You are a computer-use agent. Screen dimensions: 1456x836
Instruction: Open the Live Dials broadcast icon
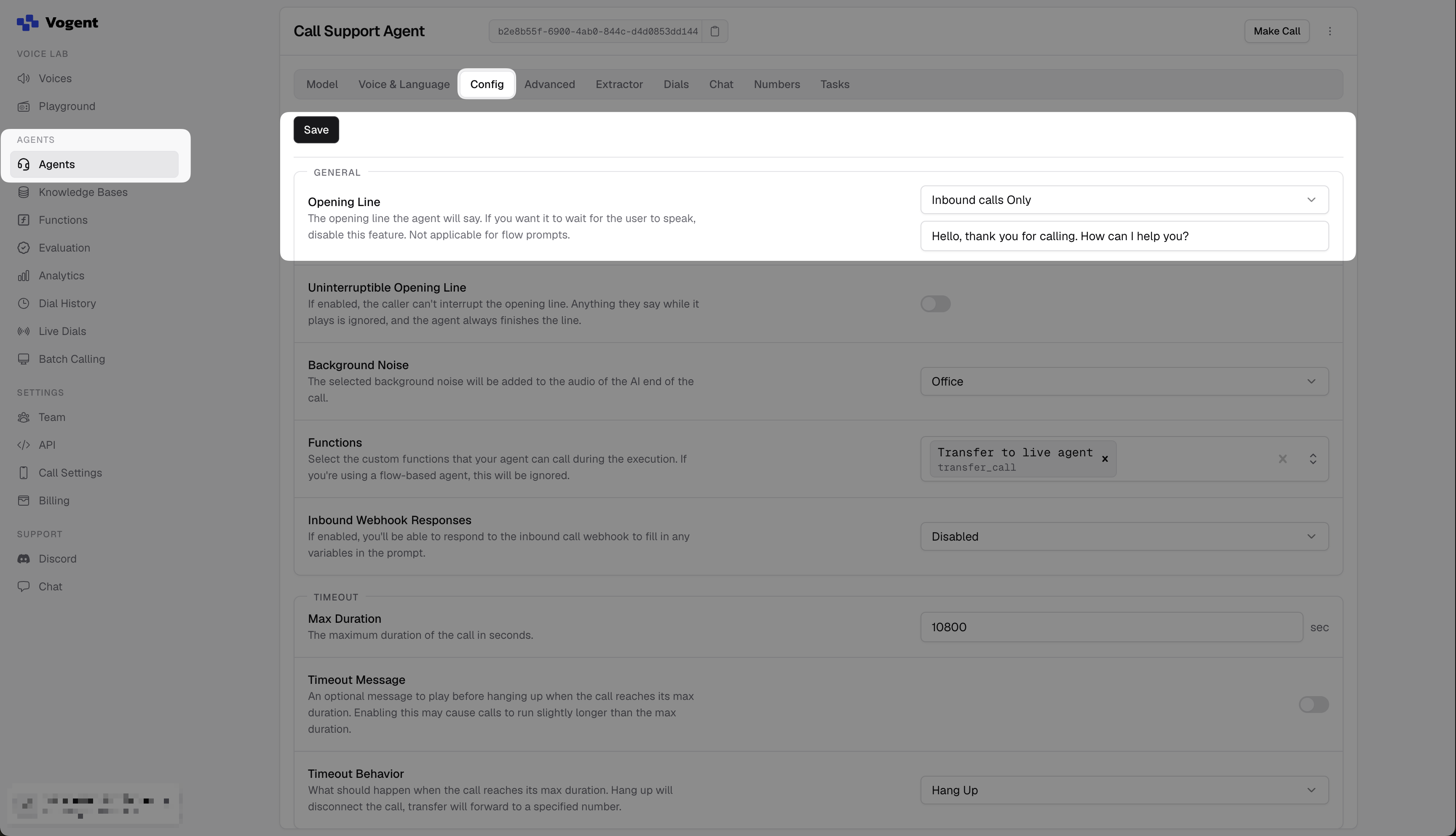pyautogui.click(x=24, y=331)
